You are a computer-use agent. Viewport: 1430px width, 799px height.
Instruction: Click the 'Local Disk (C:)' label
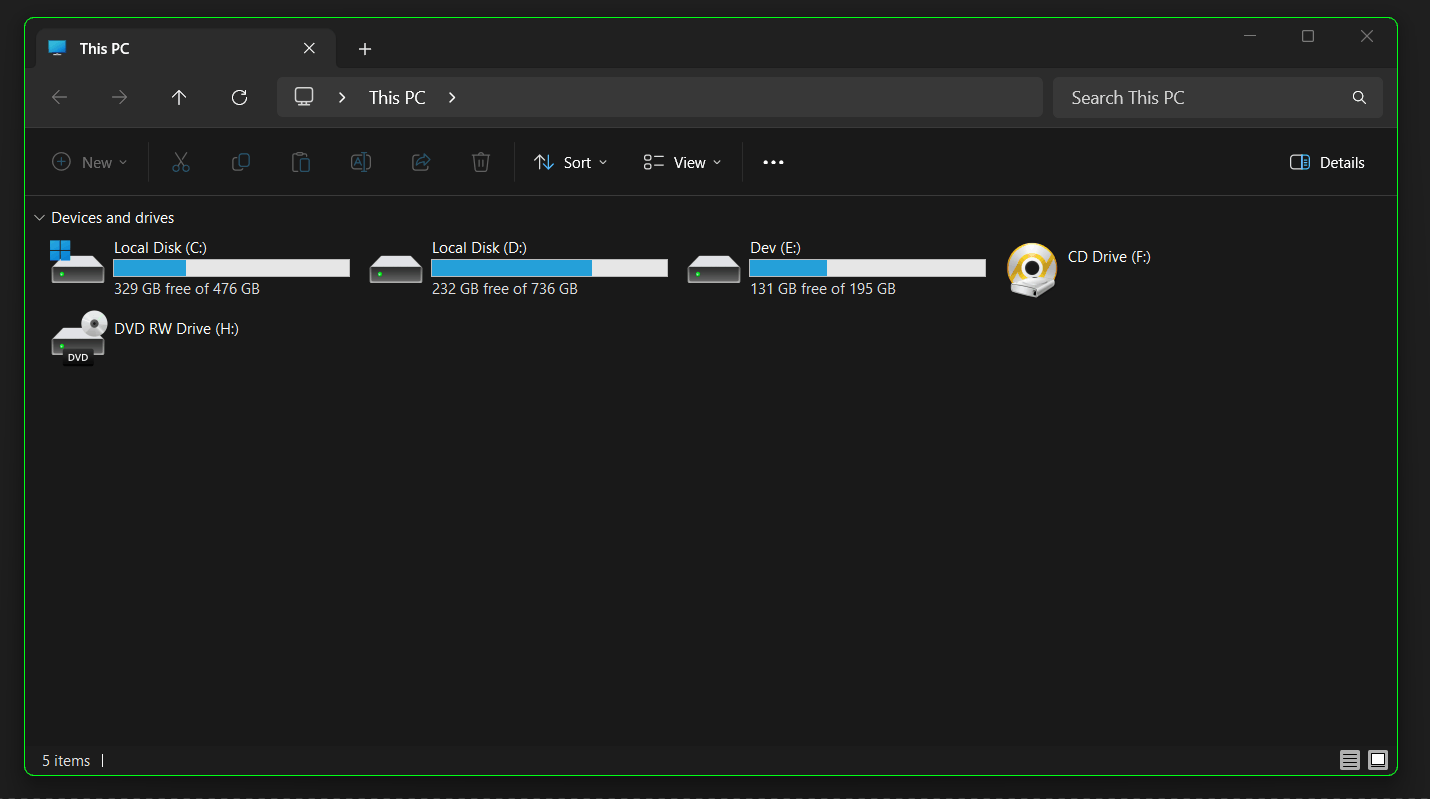160,248
